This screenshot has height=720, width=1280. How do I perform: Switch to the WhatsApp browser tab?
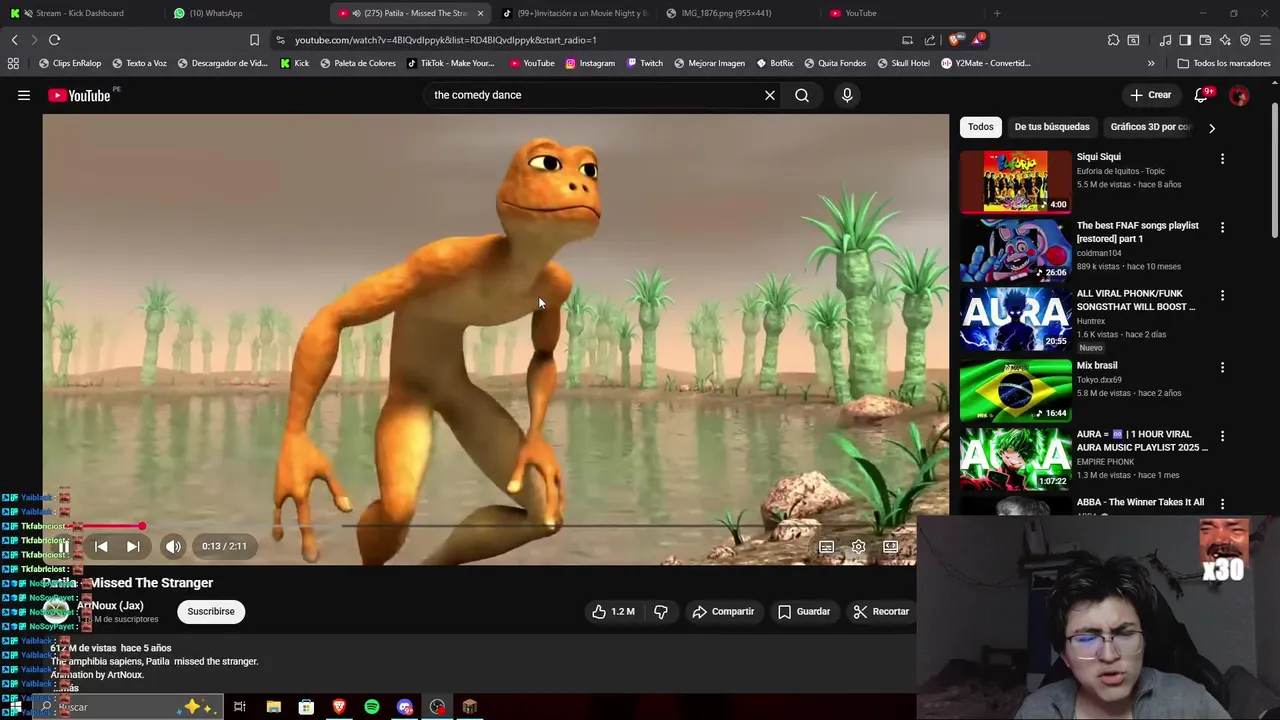[x=216, y=13]
